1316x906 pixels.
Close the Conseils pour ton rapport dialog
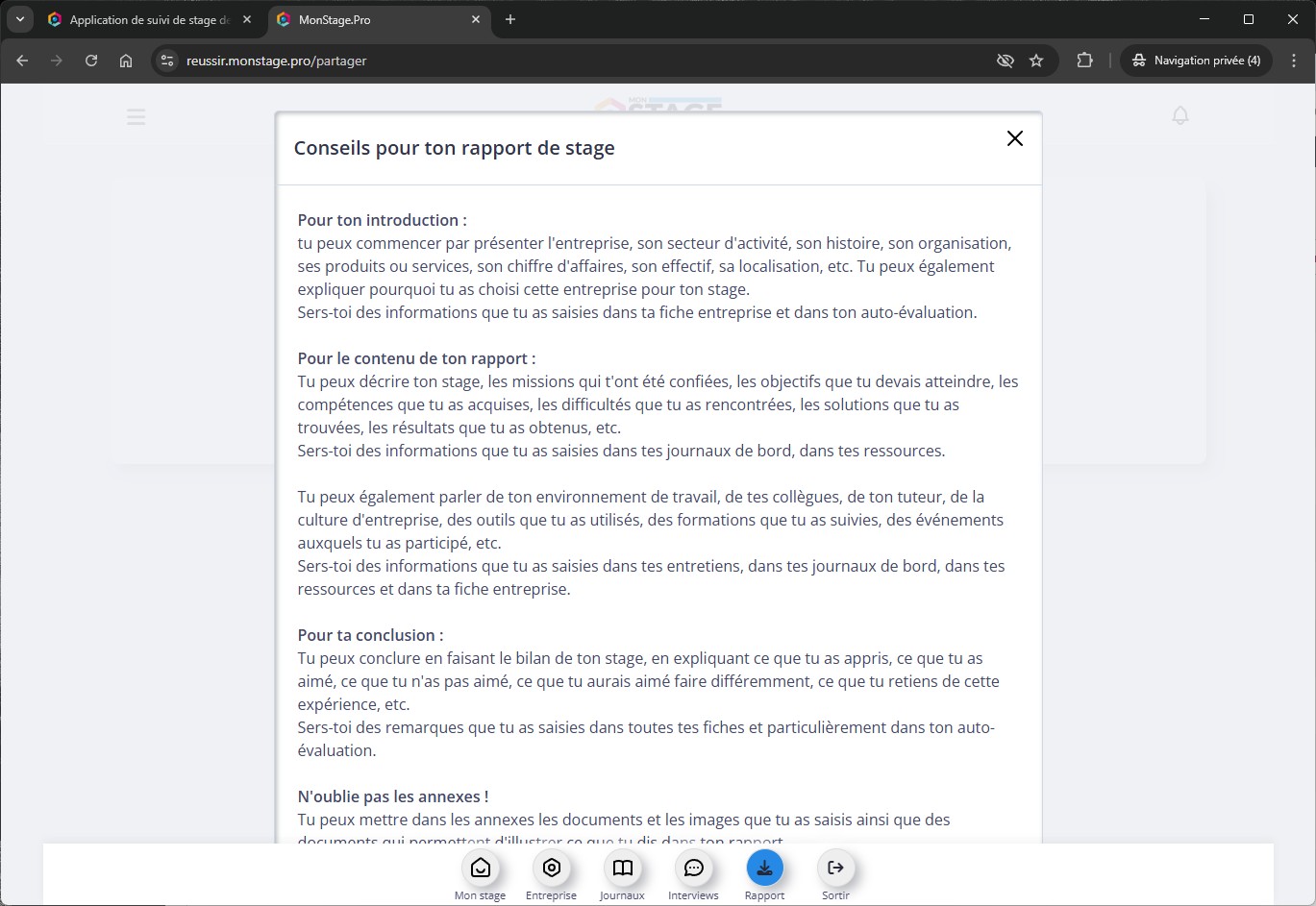(1014, 138)
